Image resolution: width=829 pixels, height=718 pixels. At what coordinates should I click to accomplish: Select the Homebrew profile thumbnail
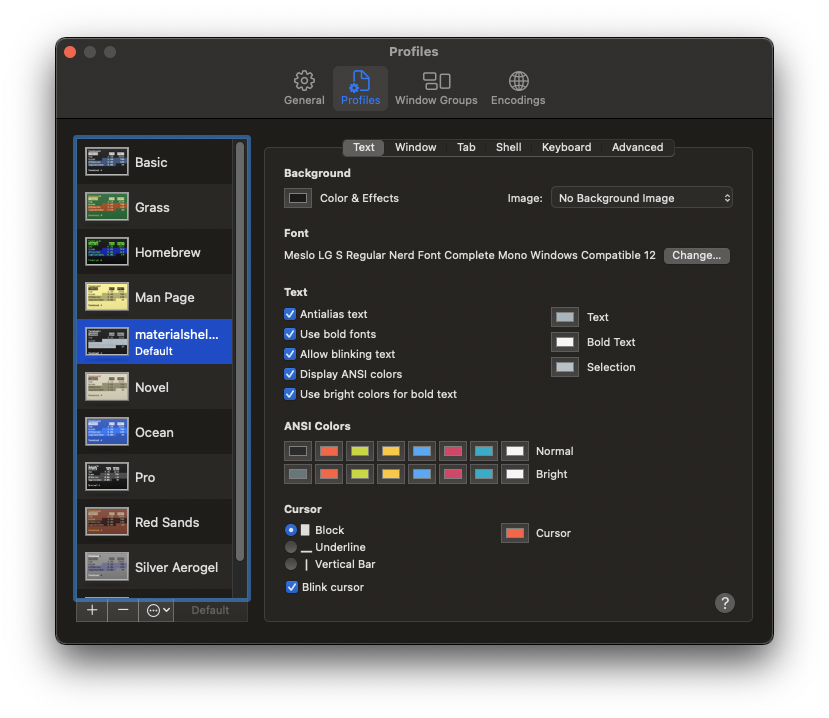coord(106,251)
